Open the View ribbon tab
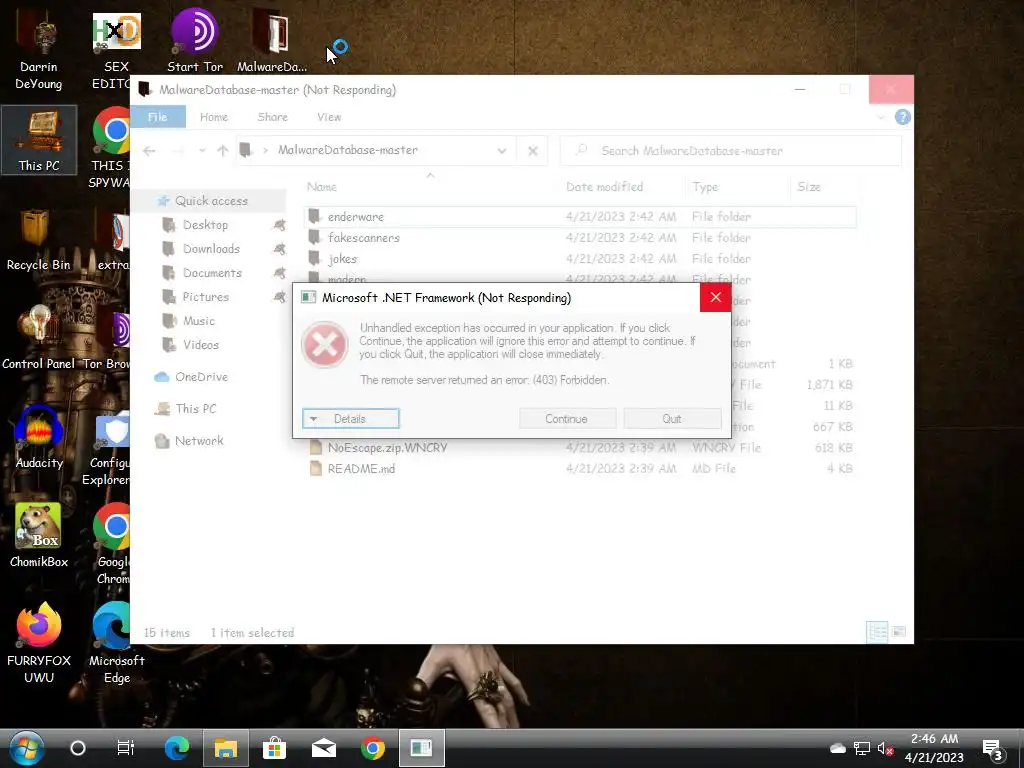1024x768 pixels. click(x=329, y=117)
